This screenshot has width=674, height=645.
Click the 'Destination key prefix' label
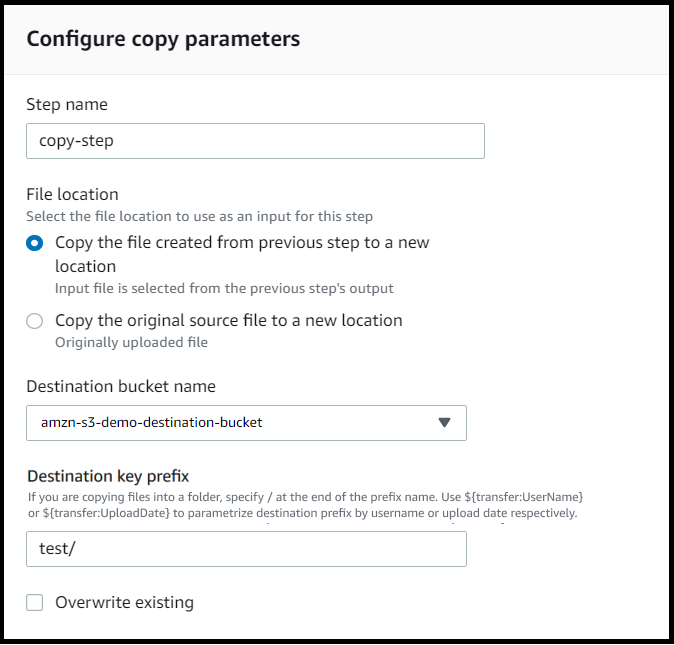coord(108,476)
